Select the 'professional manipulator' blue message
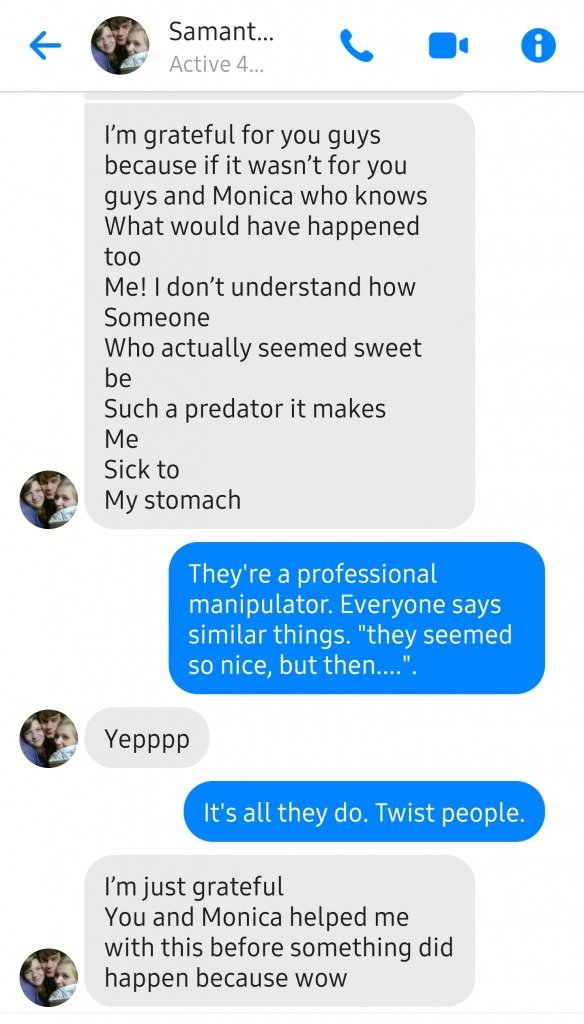 click(x=357, y=618)
